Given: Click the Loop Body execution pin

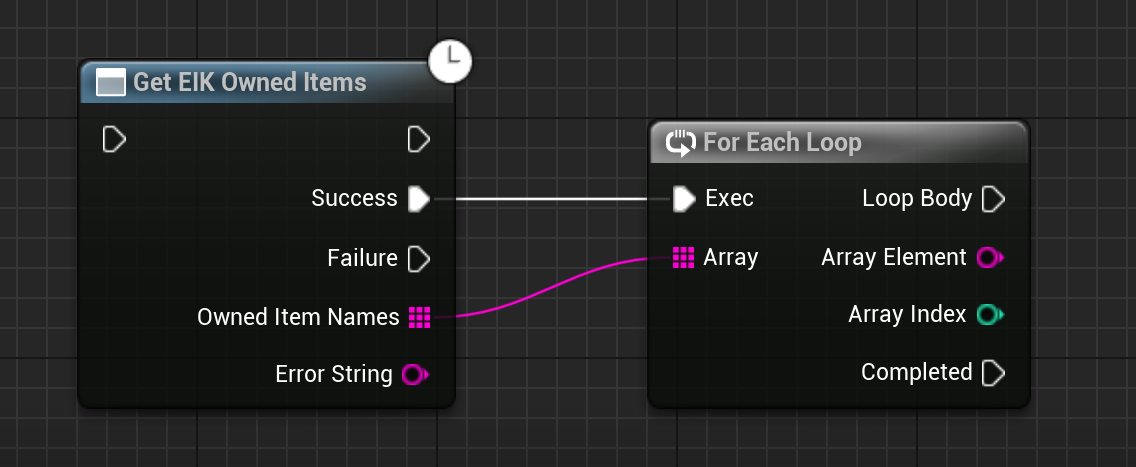Looking at the screenshot, I should (993, 199).
